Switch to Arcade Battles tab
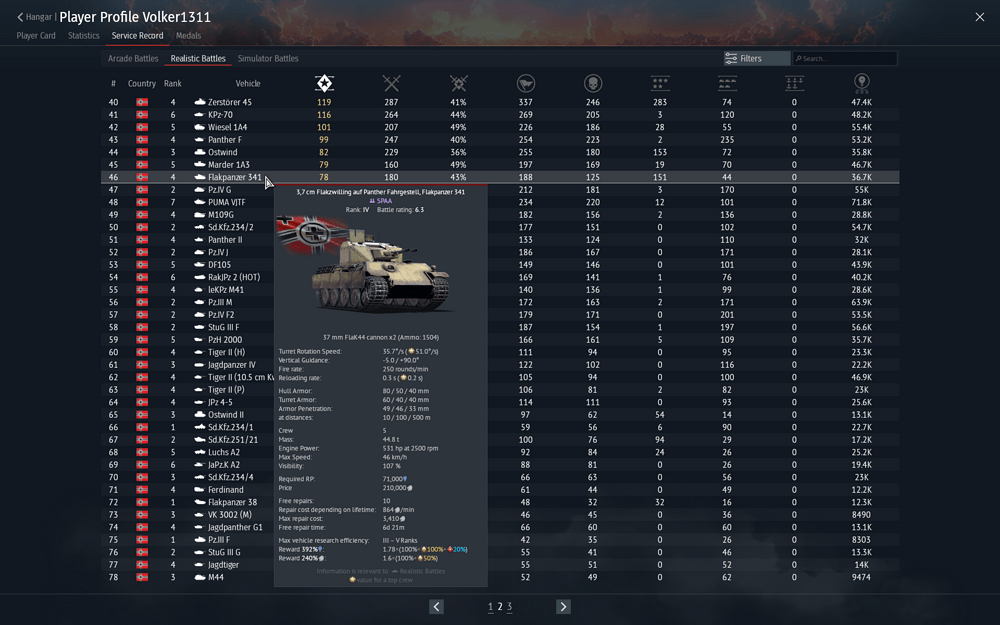This screenshot has height=625, width=1000. pos(133,58)
